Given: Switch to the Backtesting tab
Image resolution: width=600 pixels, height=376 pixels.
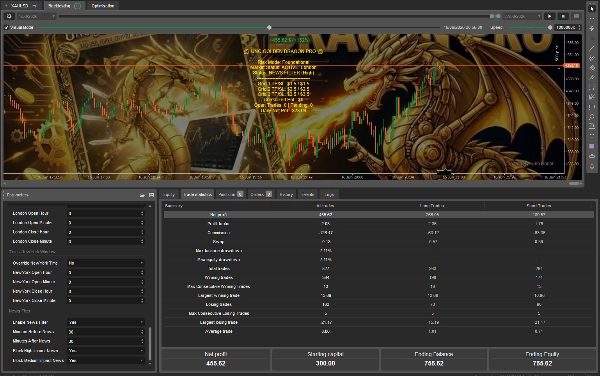Looking at the screenshot, I should (64, 6).
